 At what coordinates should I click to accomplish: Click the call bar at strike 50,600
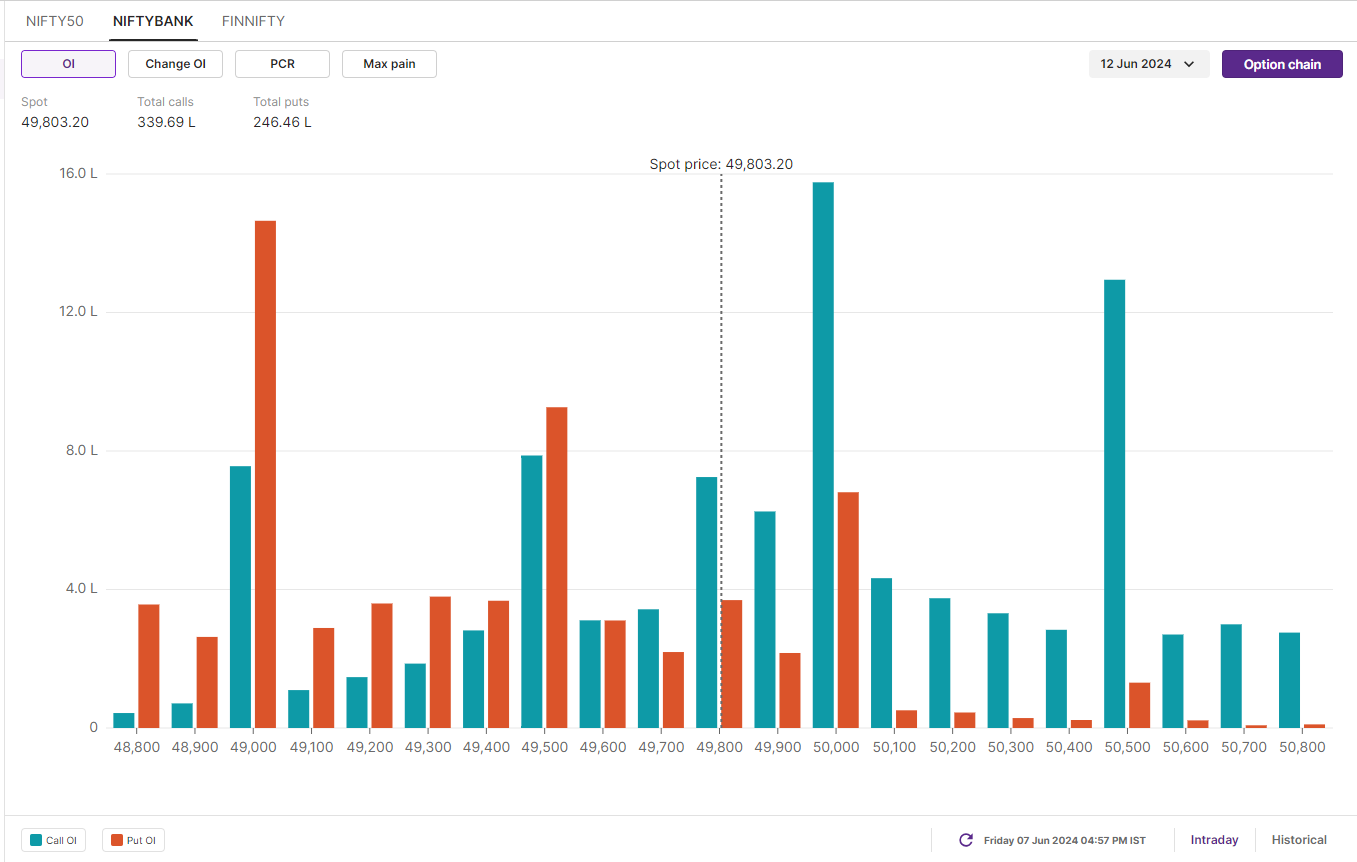[x=1173, y=681]
